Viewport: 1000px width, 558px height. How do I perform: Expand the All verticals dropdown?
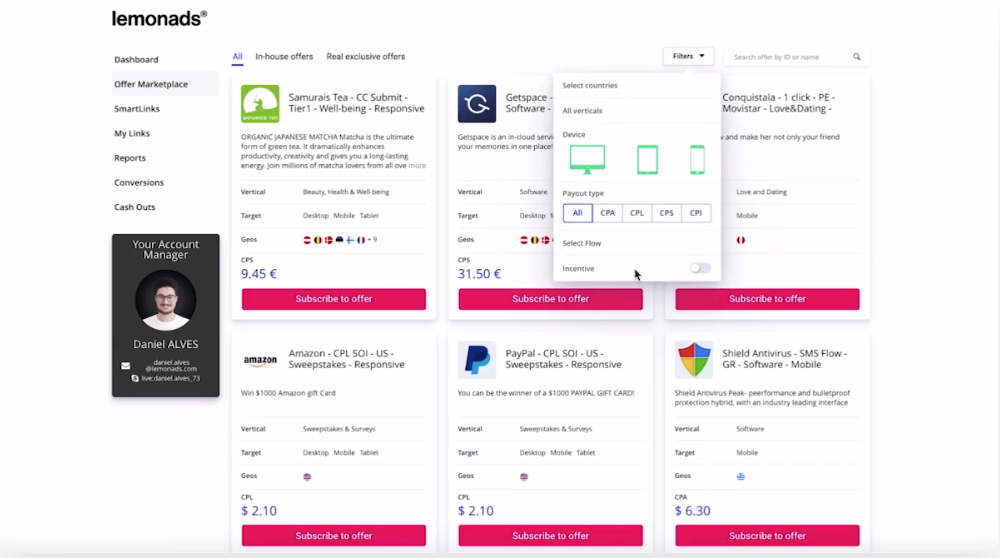coord(636,111)
